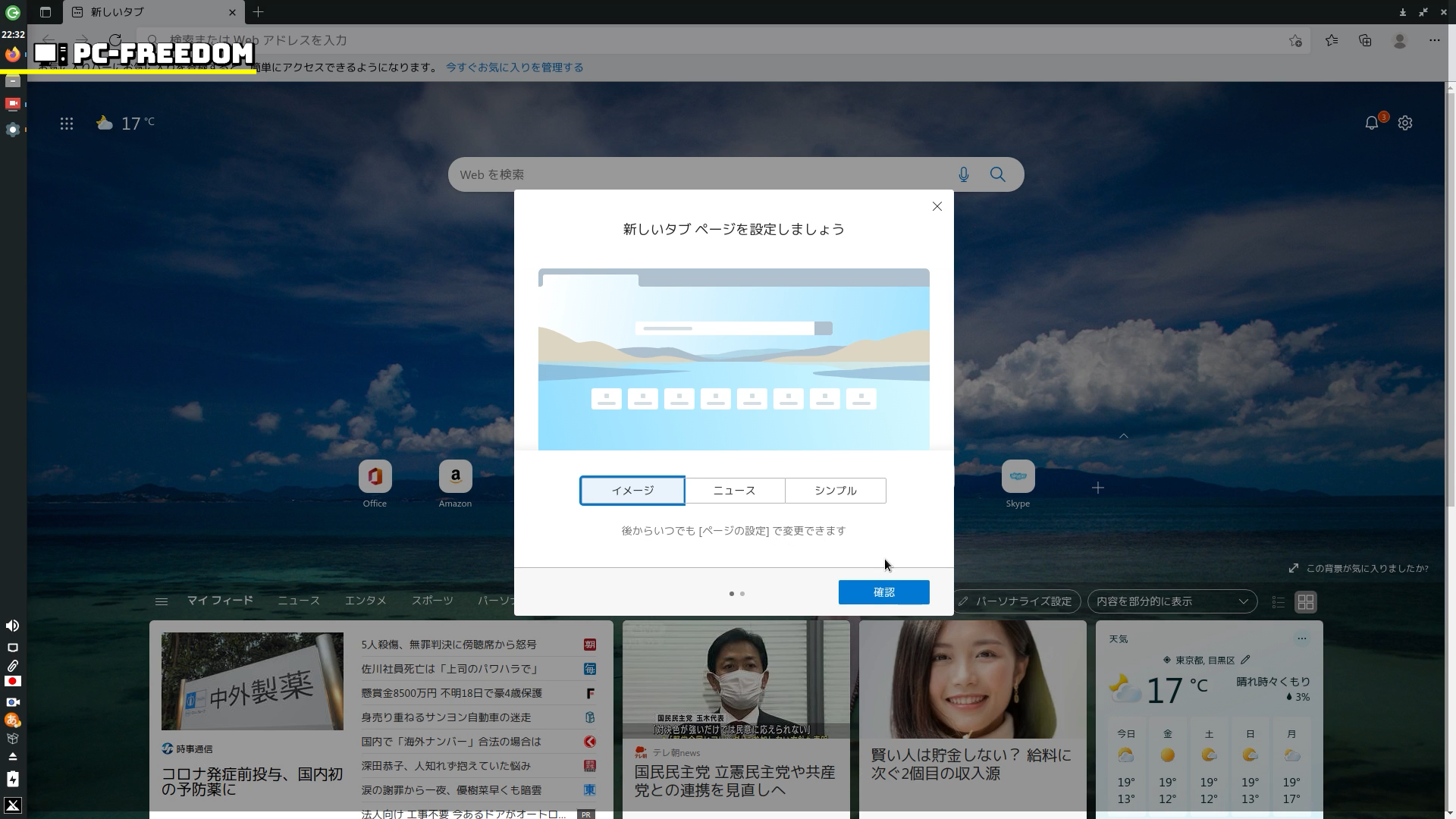Open the Edge settings ellipsis menu
Image resolution: width=1456 pixels, height=819 pixels.
click(x=1434, y=41)
